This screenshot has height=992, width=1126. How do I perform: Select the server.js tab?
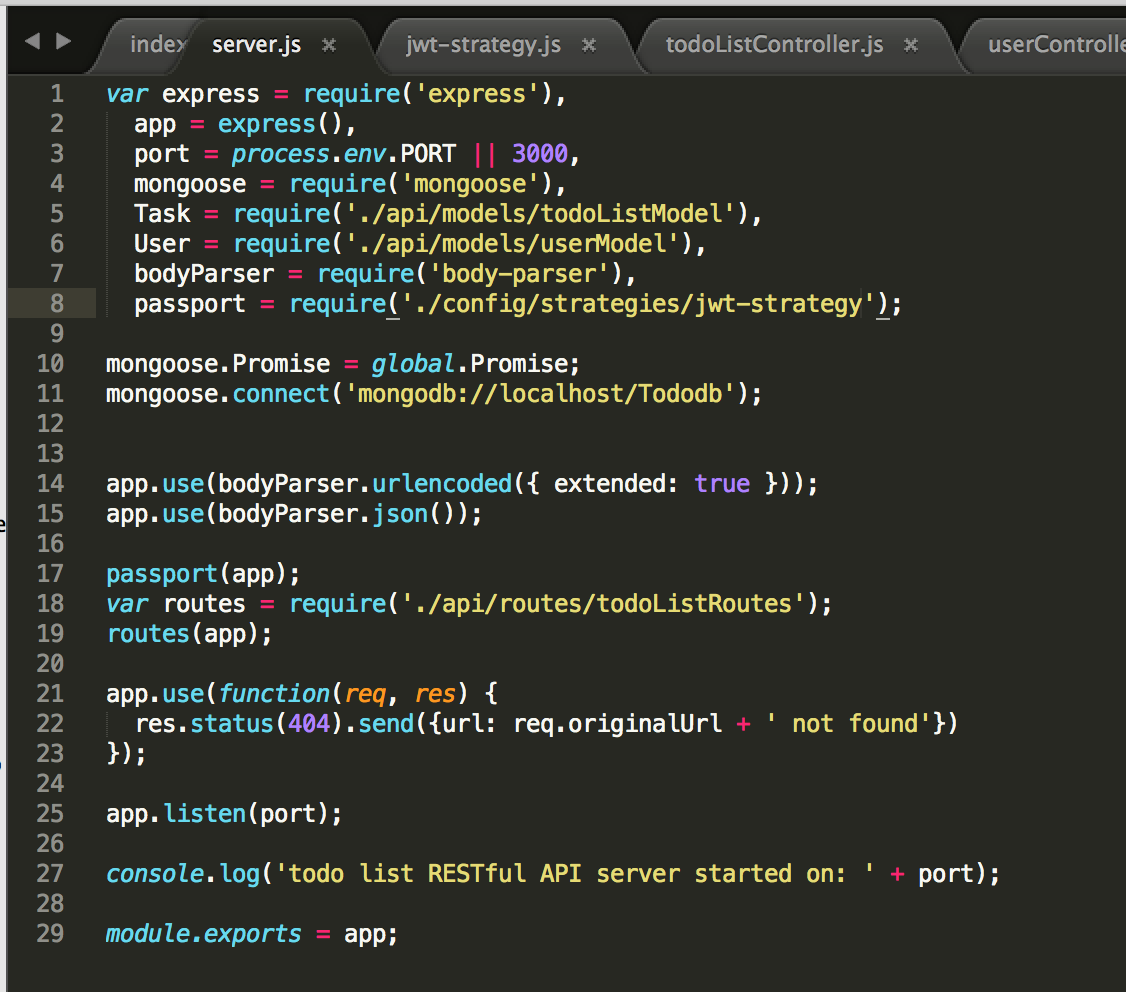tap(256, 44)
